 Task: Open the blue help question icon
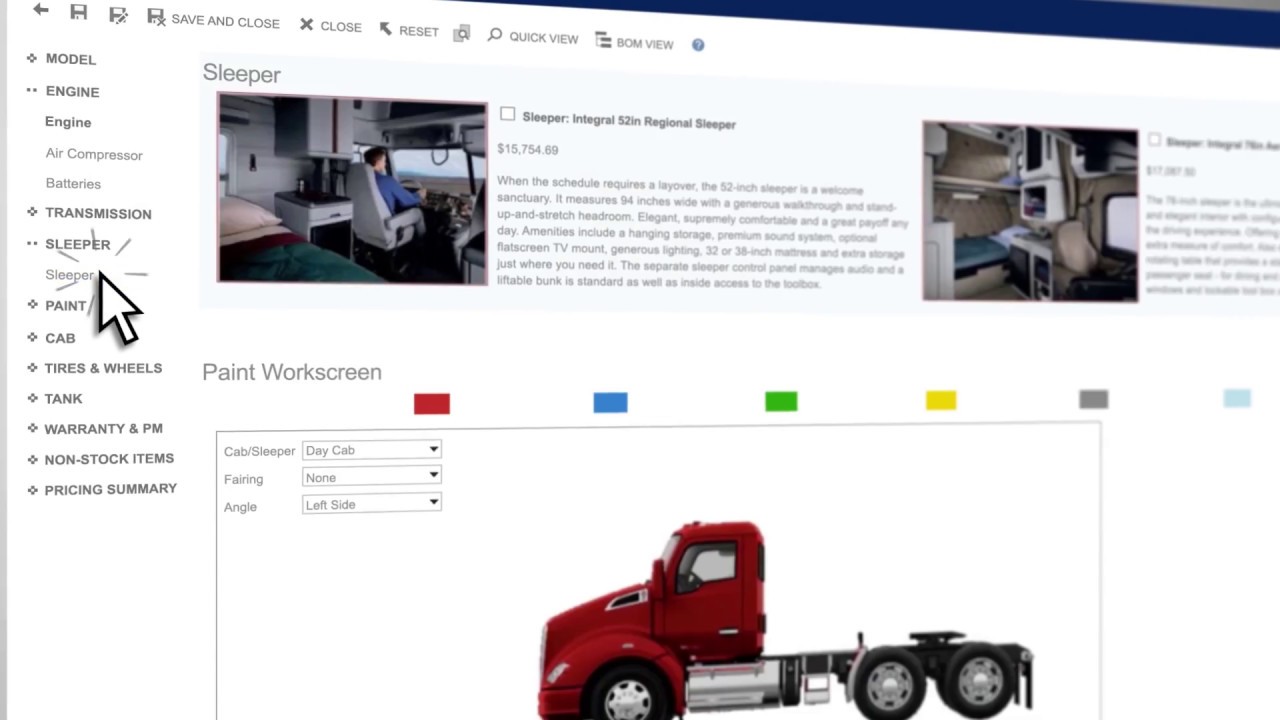click(698, 45)
